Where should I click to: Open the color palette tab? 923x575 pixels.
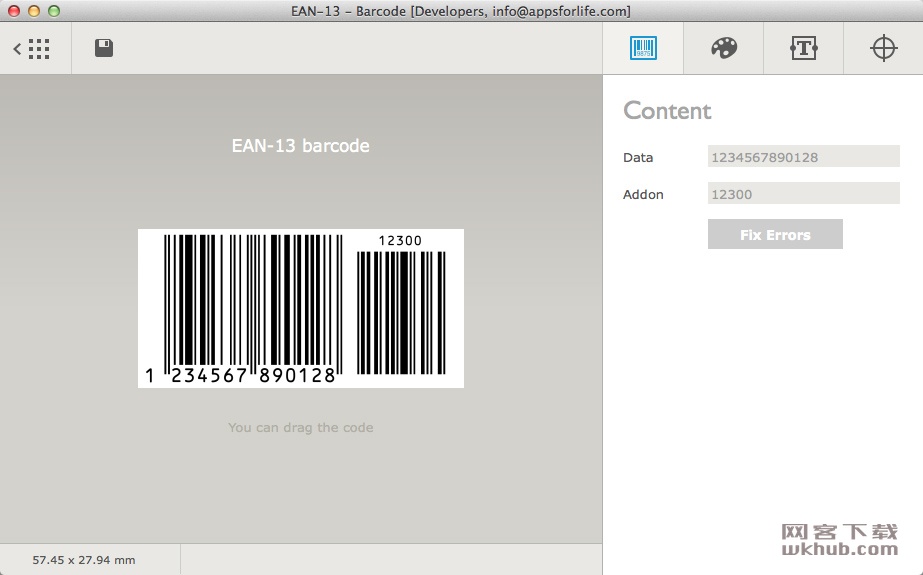tap(723, 48)
